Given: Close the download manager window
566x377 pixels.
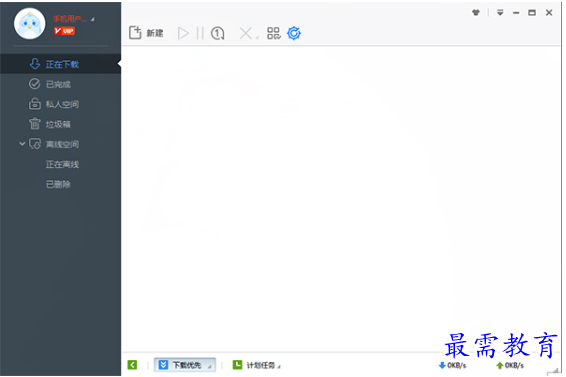Looking at the screenshot, I should tap(549, 13).
